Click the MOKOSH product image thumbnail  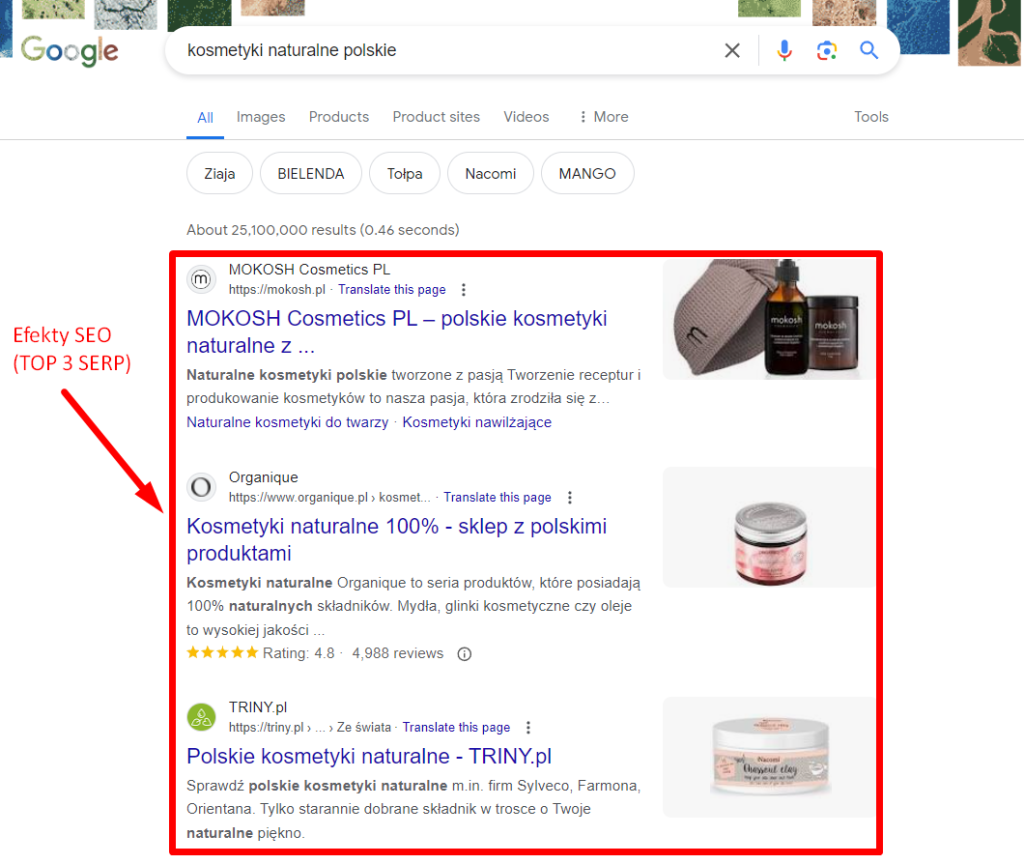pos(766,318)
